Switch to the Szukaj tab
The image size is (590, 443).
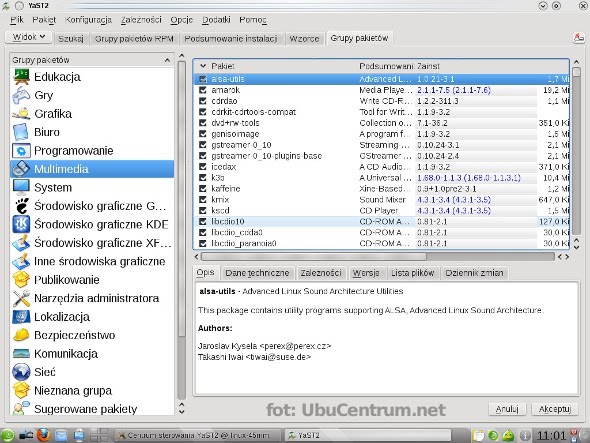coord(71,38)
